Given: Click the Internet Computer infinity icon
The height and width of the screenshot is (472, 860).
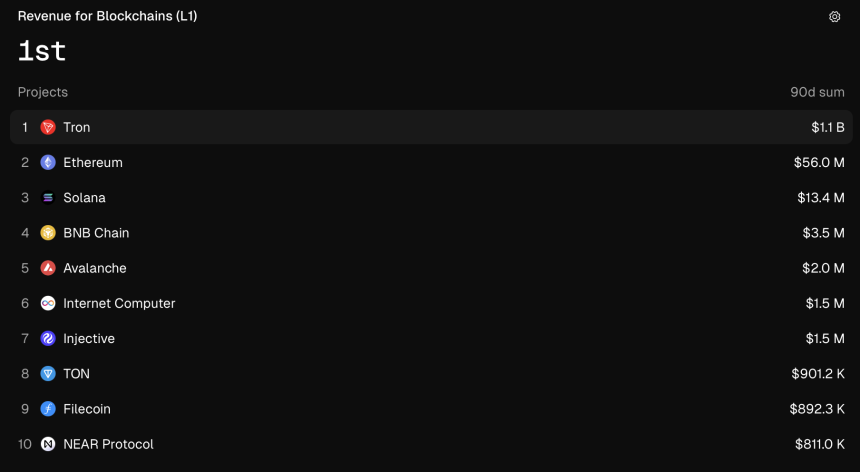Looking at the screenshot, I should pyautogui.click(x=48, y=303).
